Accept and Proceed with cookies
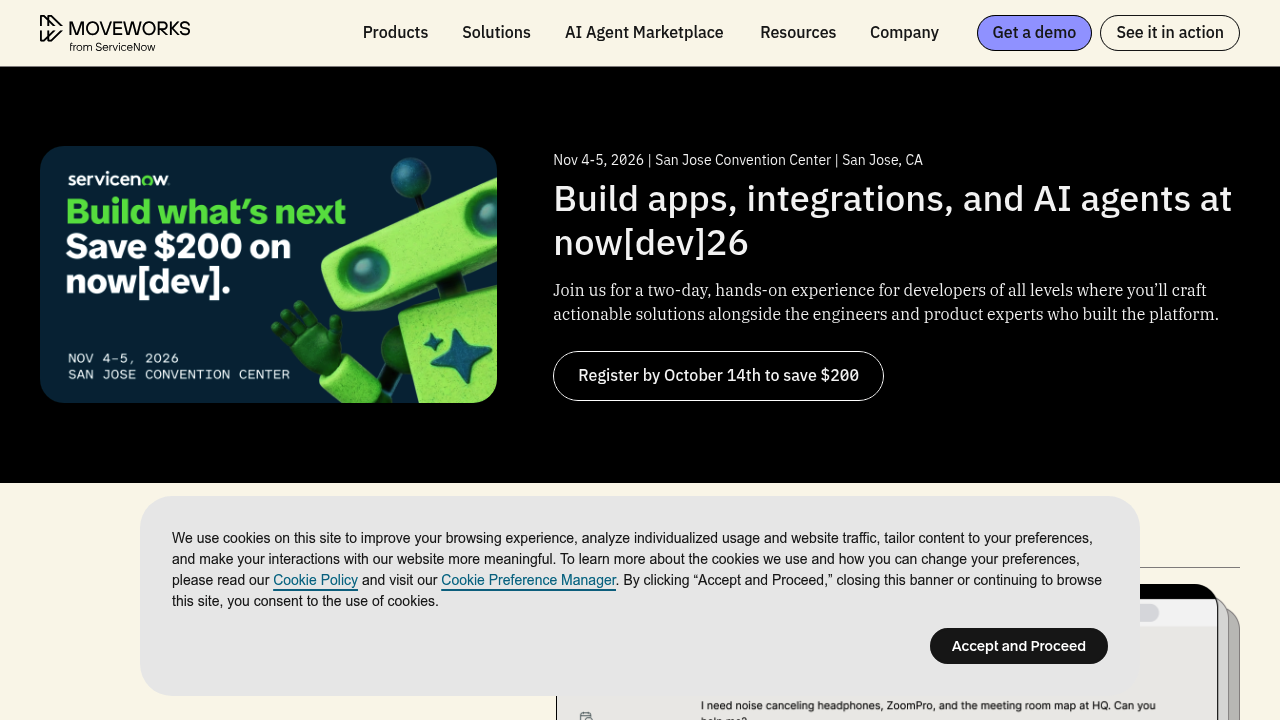Viewport: 1280px width, 720px height. pyautogui.click(x=1019, y=646)
